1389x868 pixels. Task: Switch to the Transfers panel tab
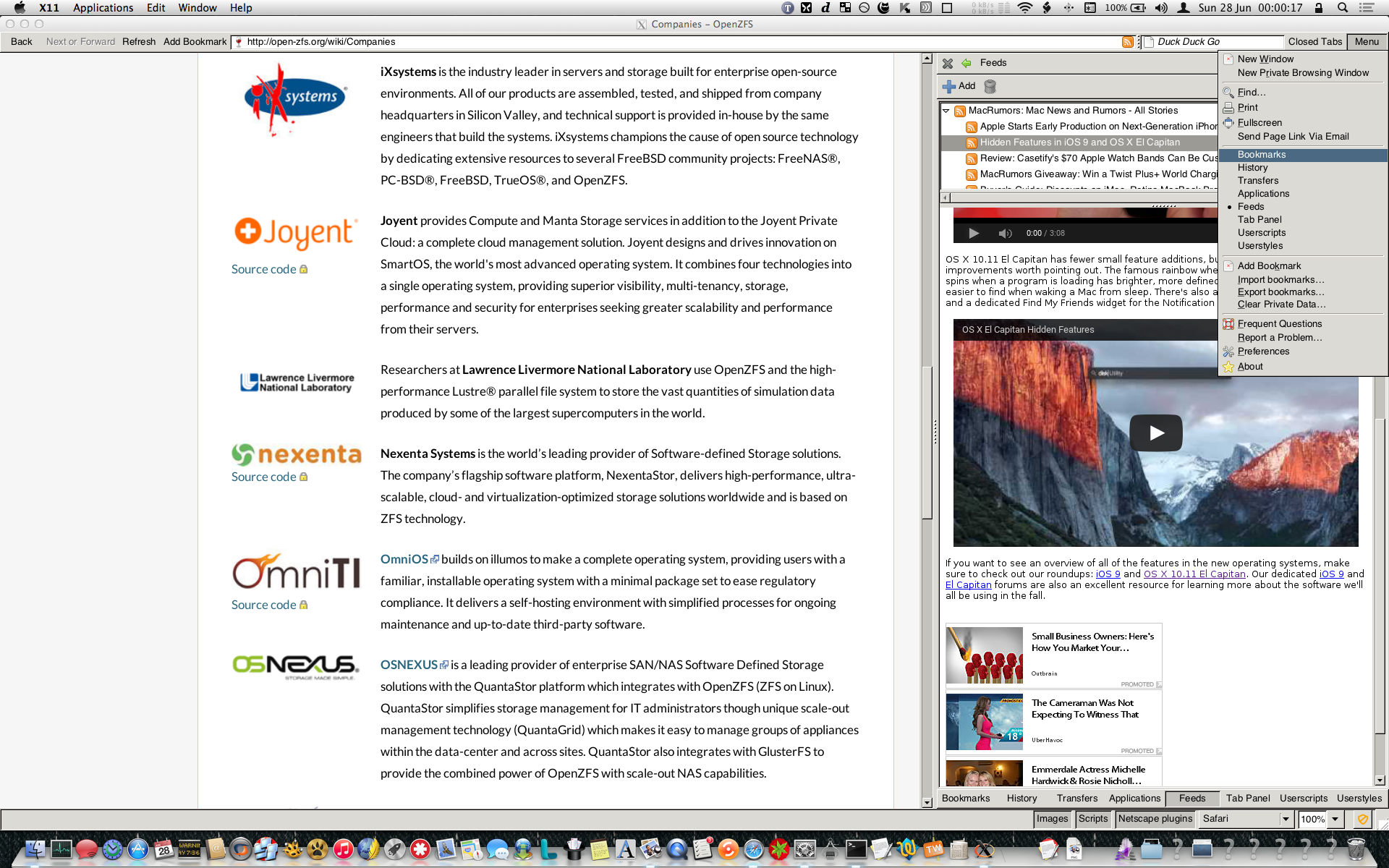1076,799
